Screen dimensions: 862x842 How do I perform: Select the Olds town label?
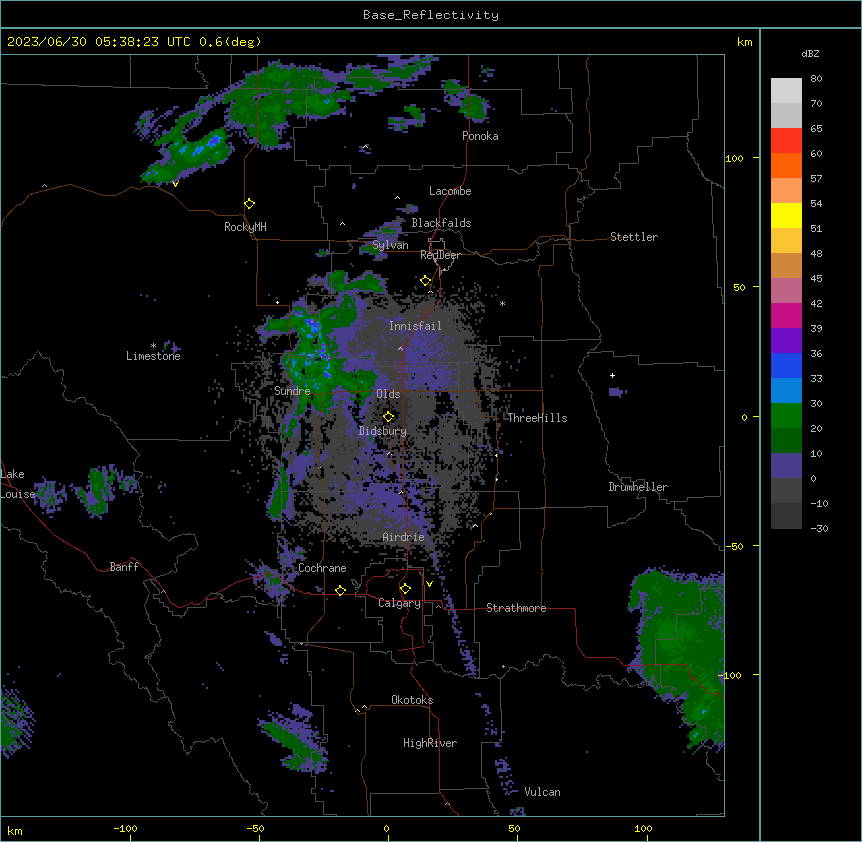coord(388,394)
